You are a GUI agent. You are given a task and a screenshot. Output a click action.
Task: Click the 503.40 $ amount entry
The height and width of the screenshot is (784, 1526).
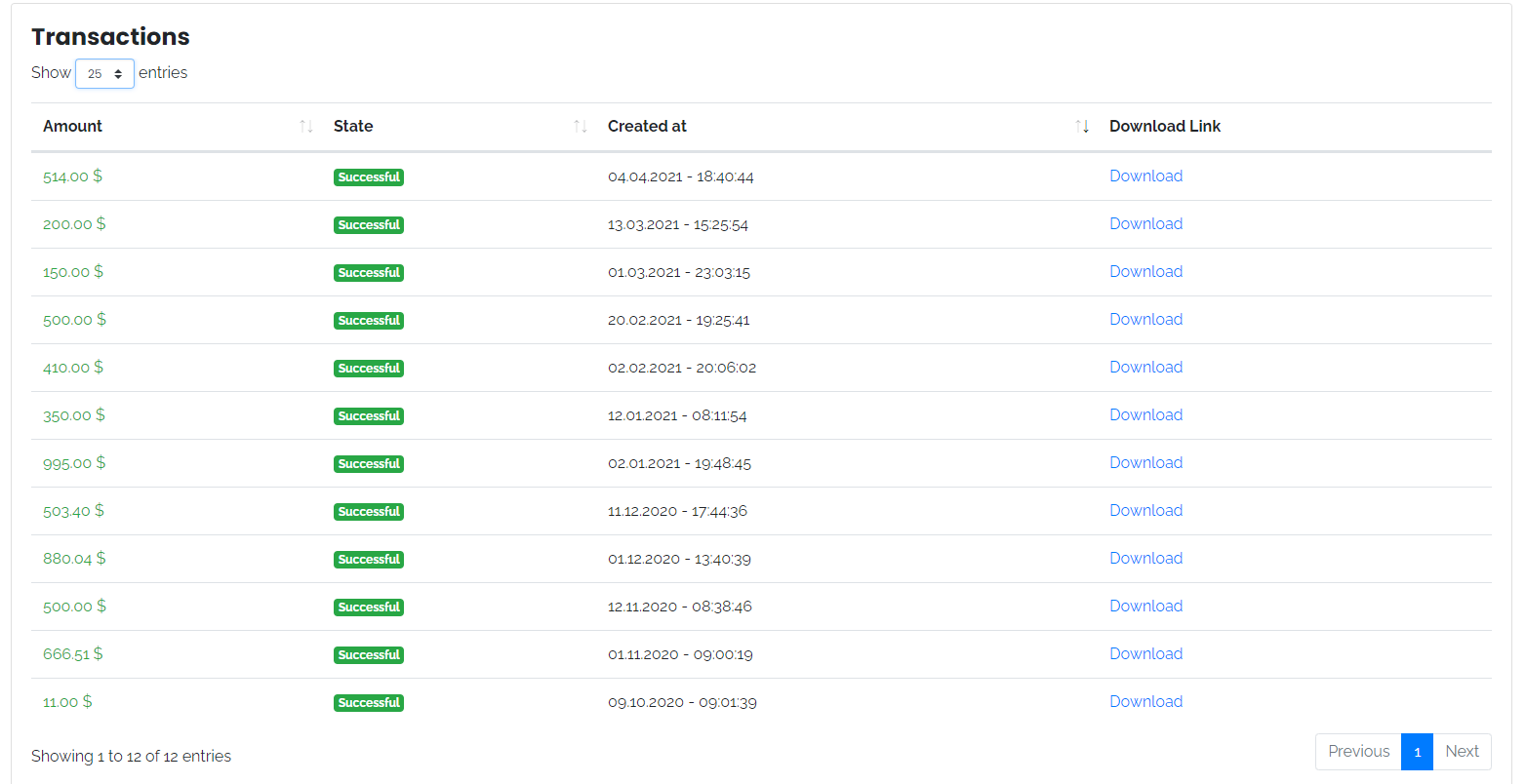point(73,511)
